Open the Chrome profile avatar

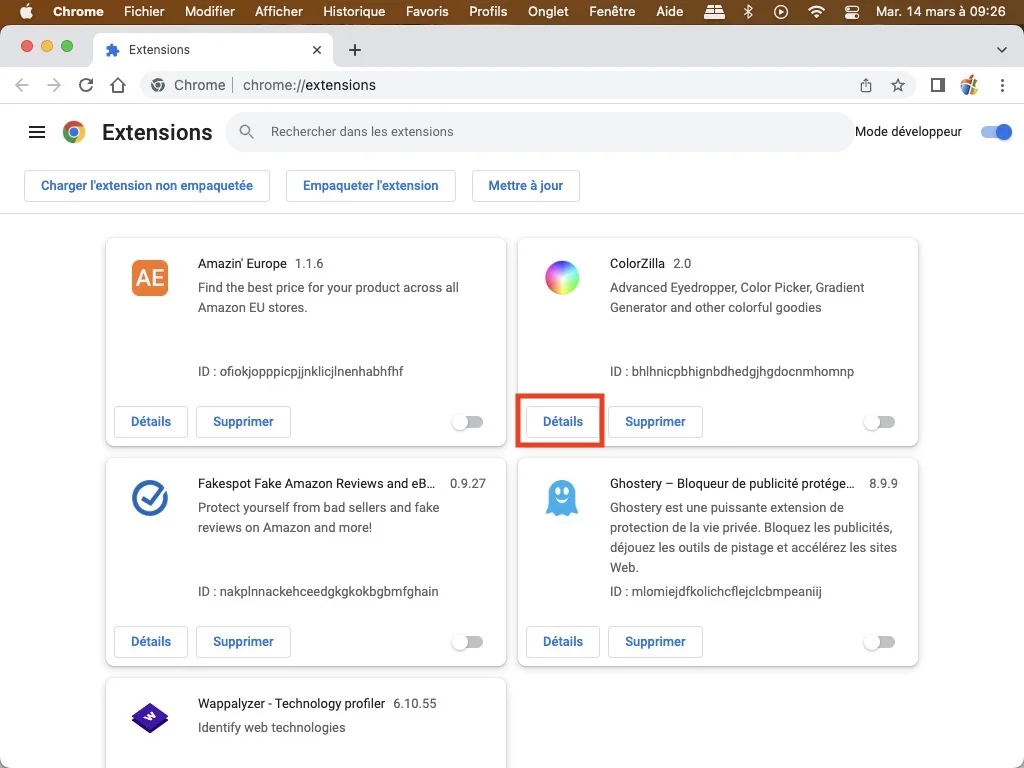[x=970, y=85]
